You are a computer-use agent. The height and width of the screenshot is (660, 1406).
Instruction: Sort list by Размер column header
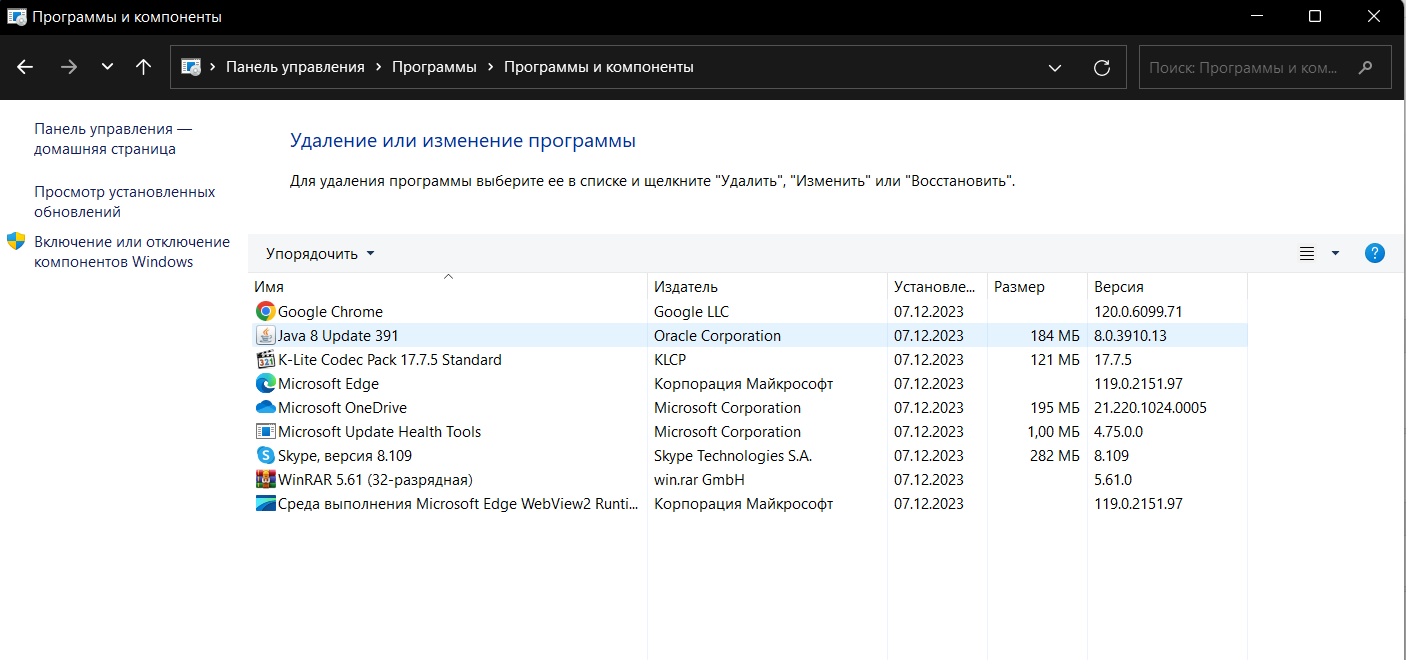[1019, 287]
